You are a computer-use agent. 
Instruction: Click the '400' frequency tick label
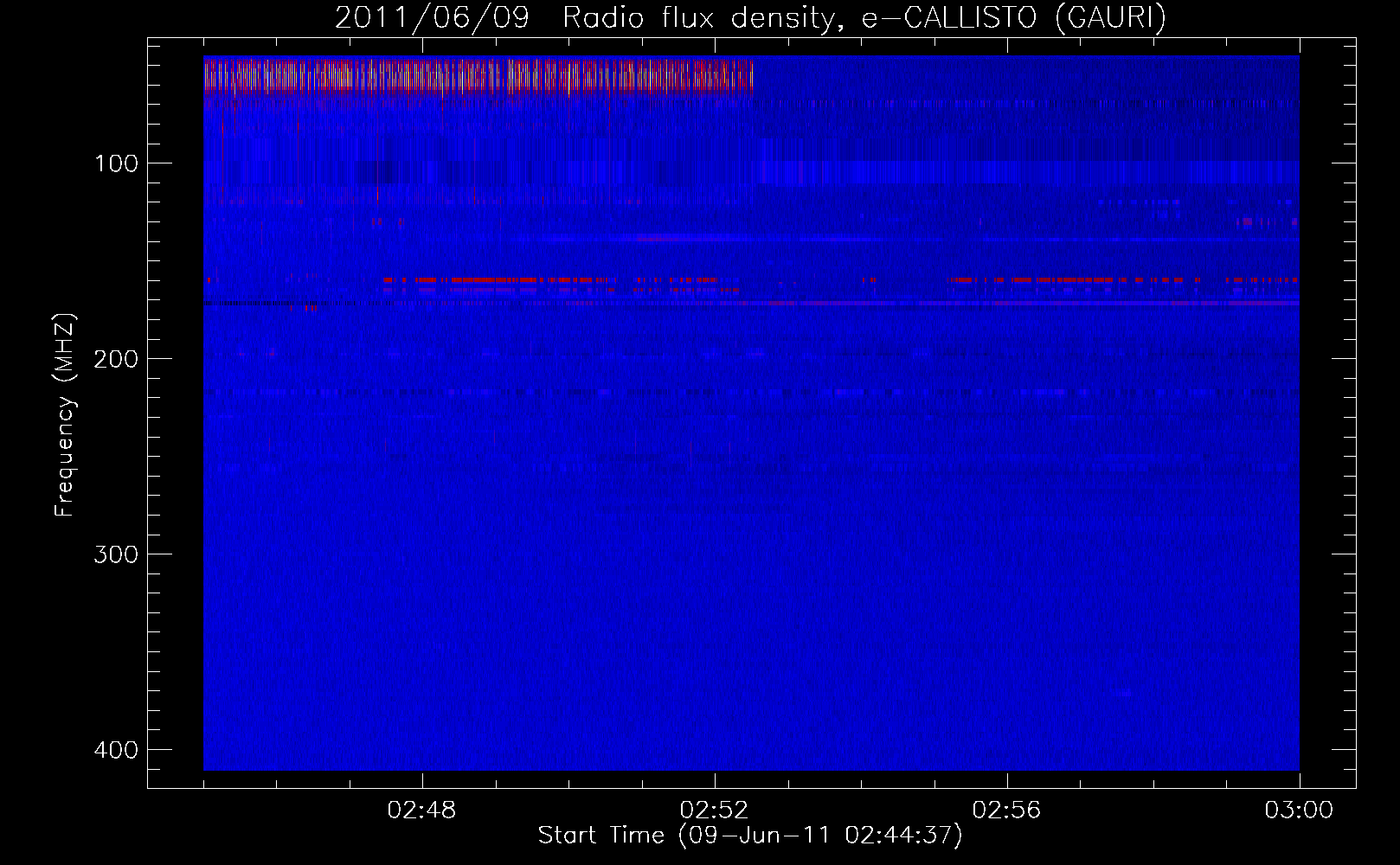point(115,750)
